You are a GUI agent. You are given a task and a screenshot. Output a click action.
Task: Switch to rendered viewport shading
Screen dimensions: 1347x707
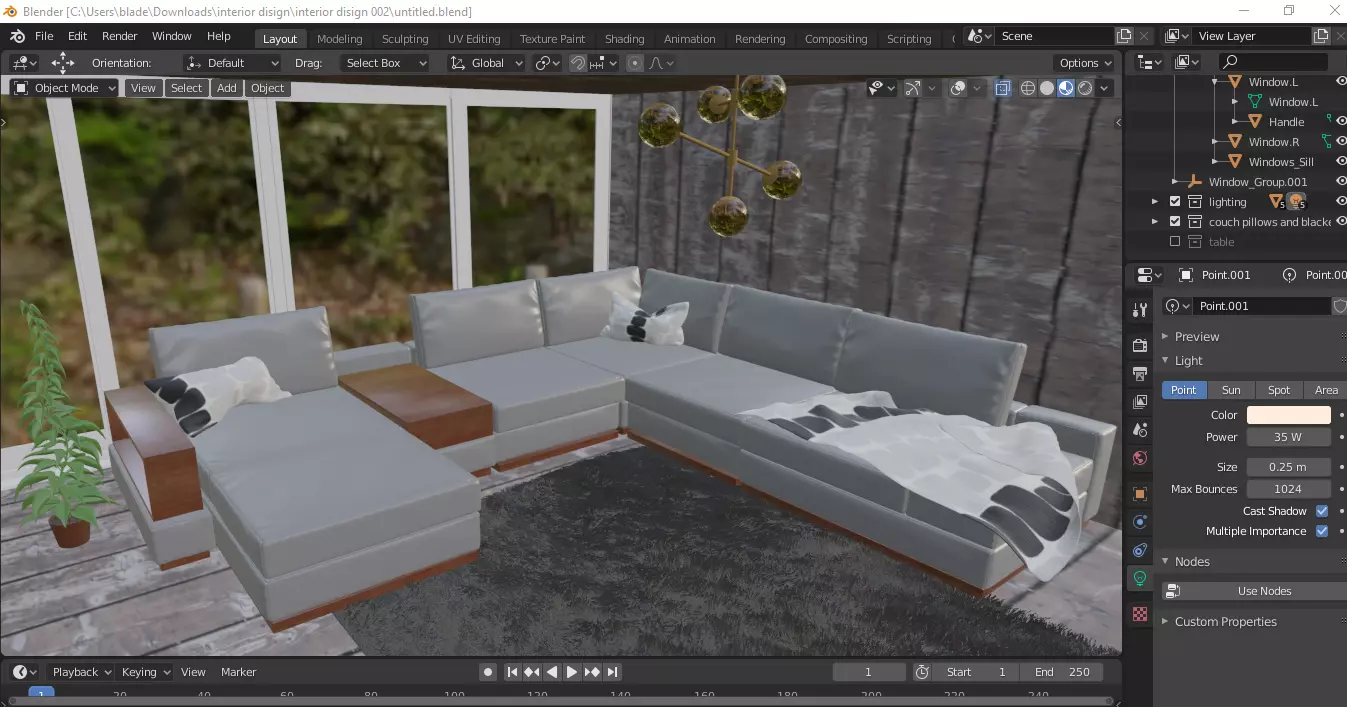click(1085, 88)
